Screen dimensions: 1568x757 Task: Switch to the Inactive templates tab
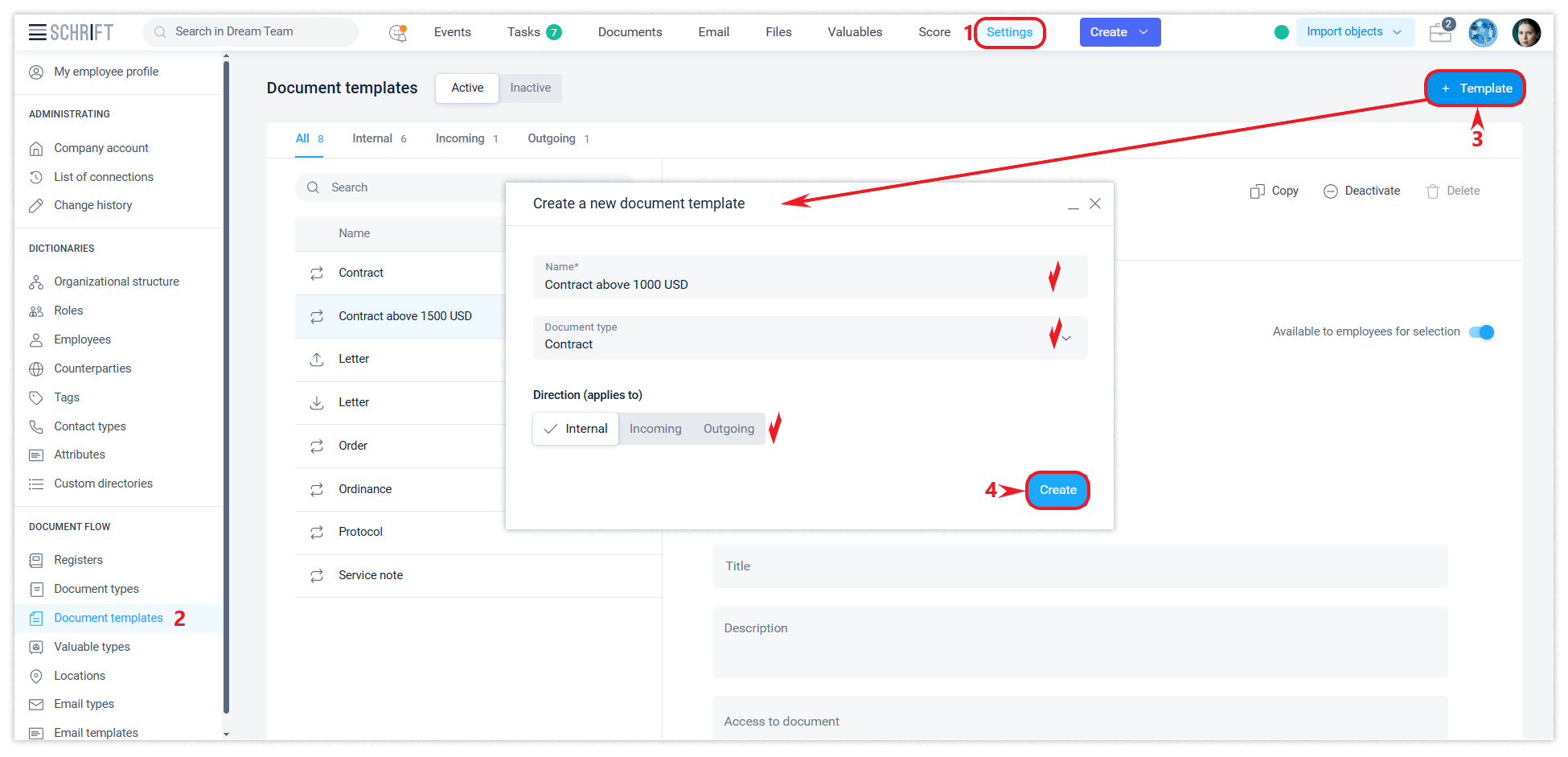(530, 88)
